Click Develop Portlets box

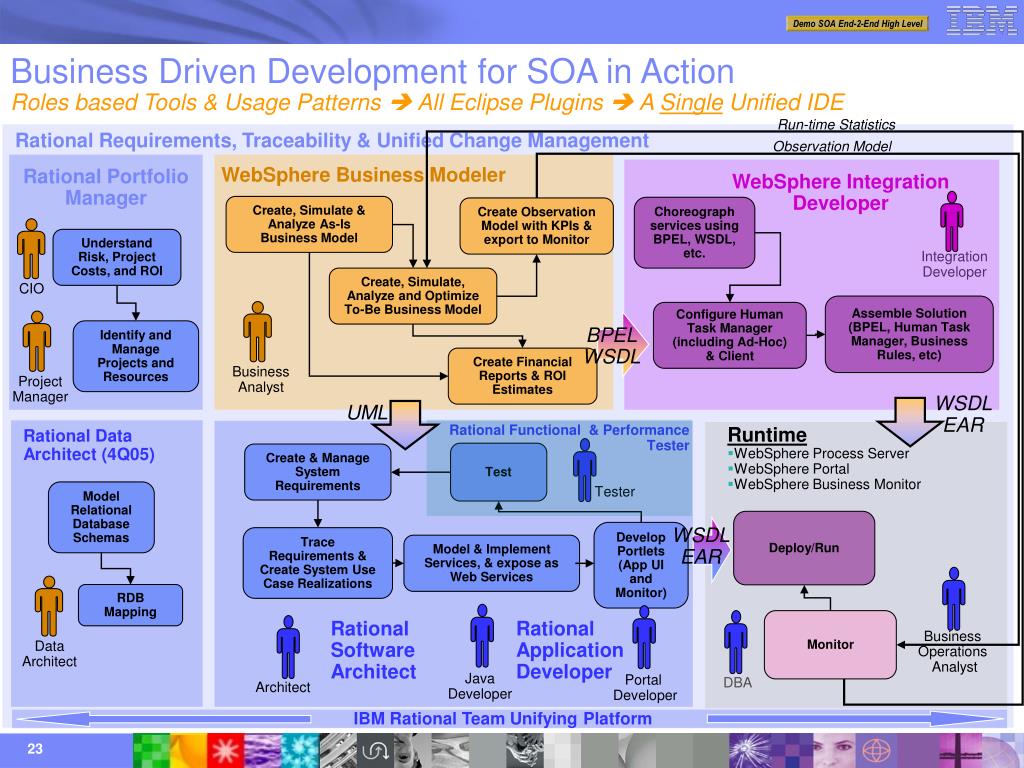click(641, 565)
